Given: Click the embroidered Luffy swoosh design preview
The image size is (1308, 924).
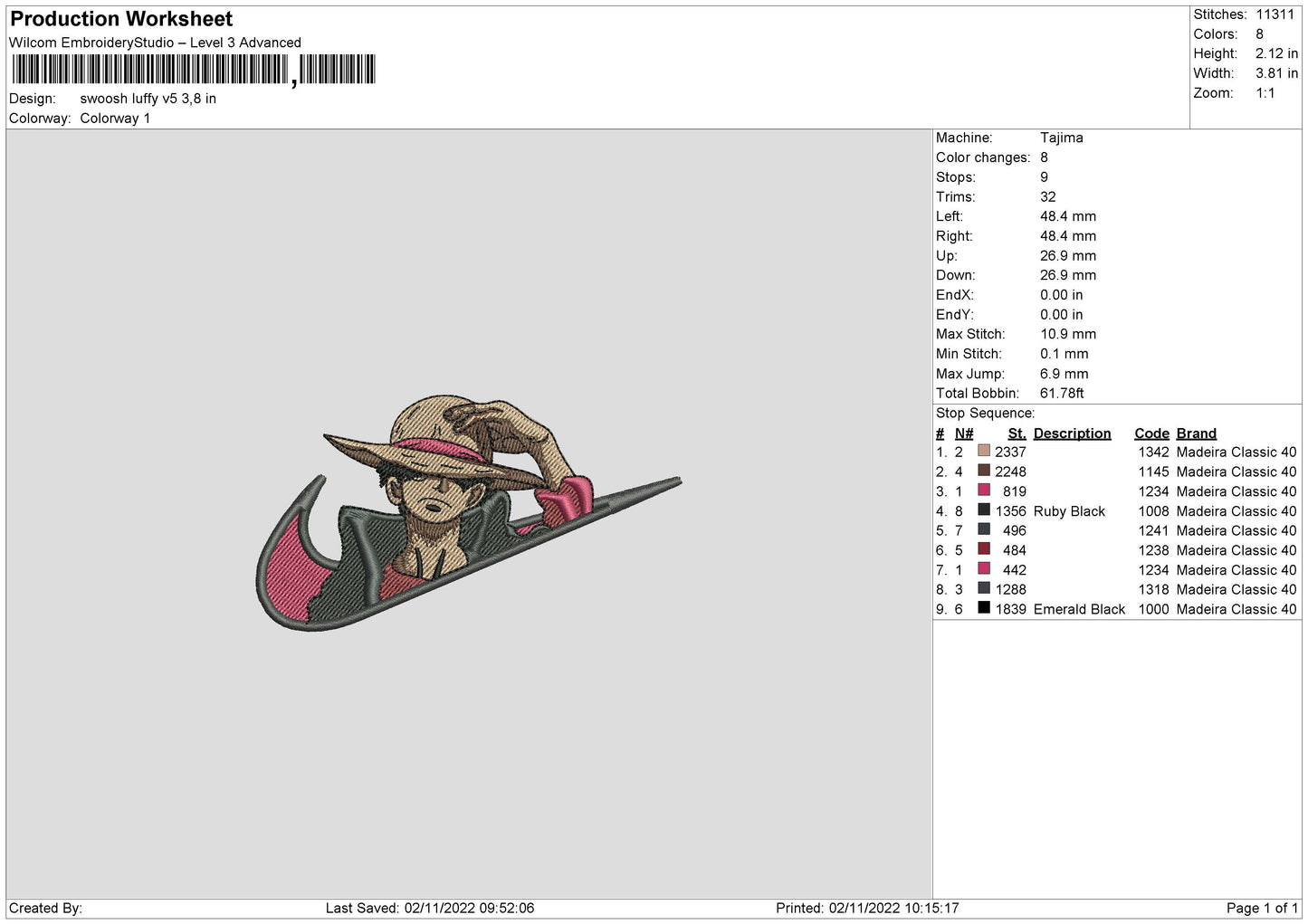Looking at the screenshot, I should pos(468,513).
